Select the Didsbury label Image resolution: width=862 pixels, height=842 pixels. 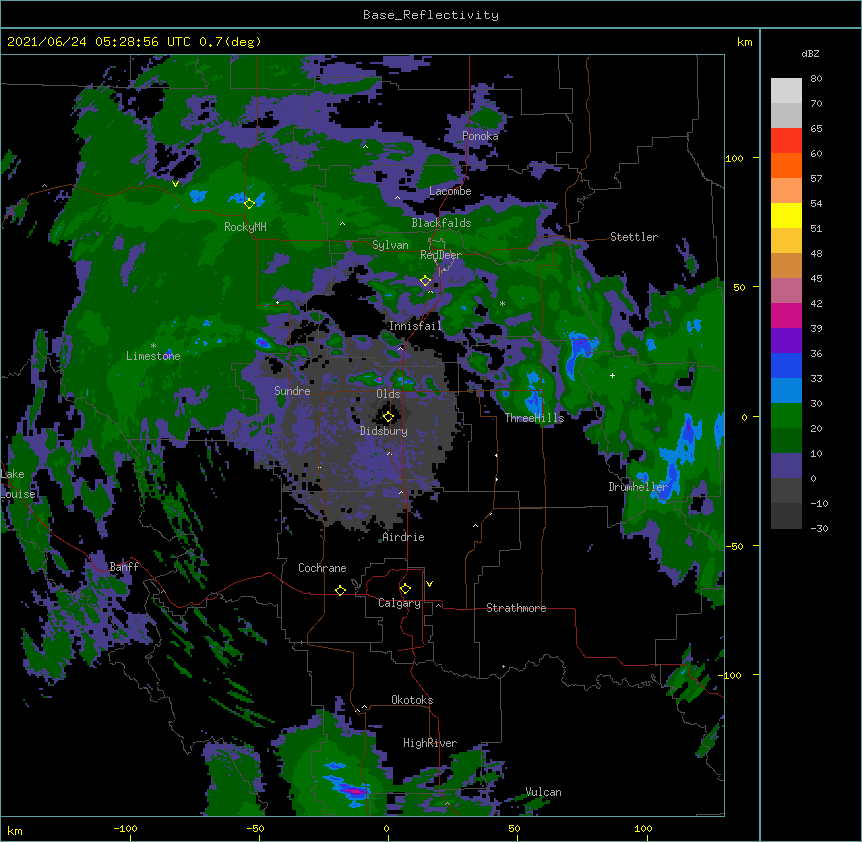click(384, 431)
